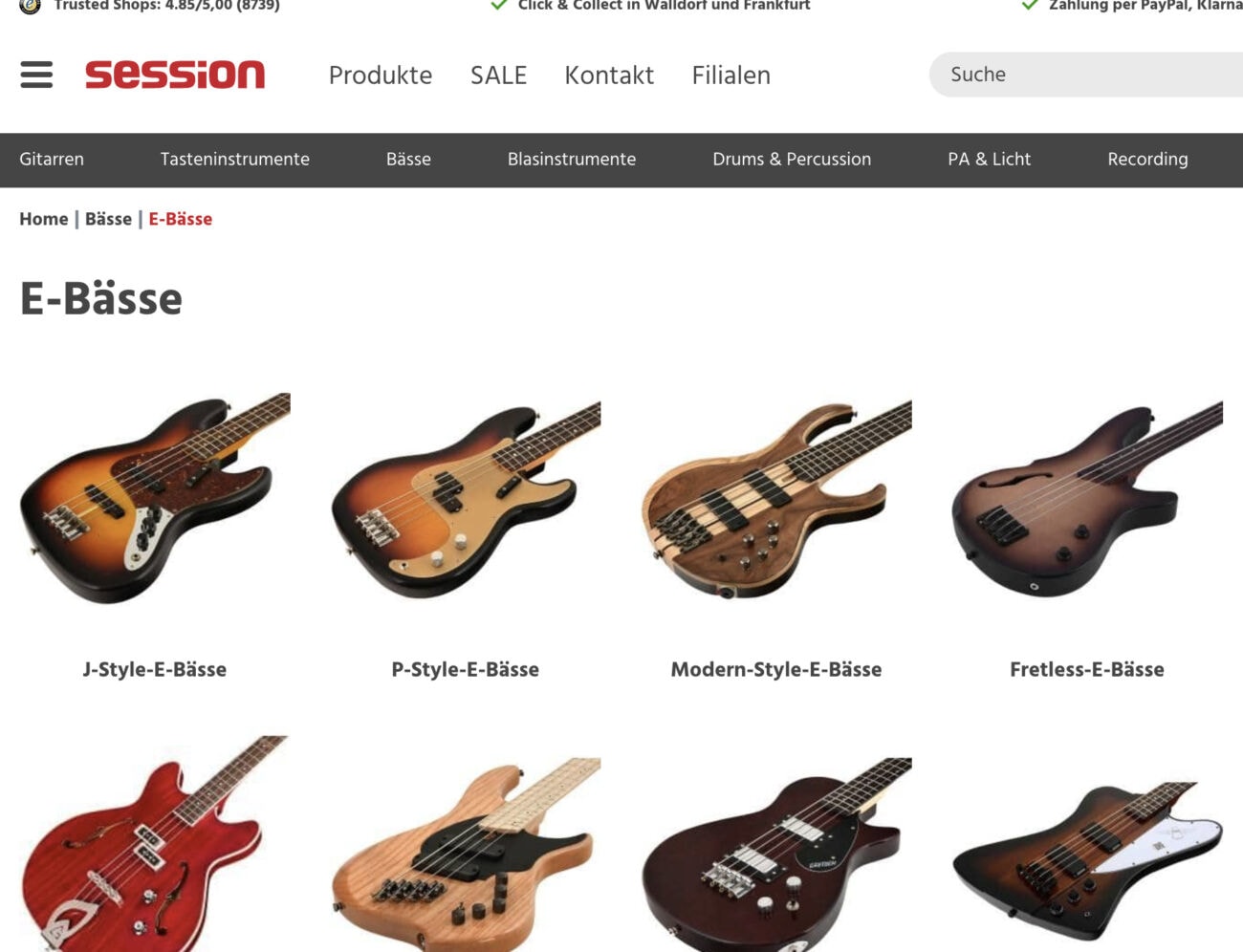
Task: Open the Modern-Style bass guitar image
Action: pos(776,499)
